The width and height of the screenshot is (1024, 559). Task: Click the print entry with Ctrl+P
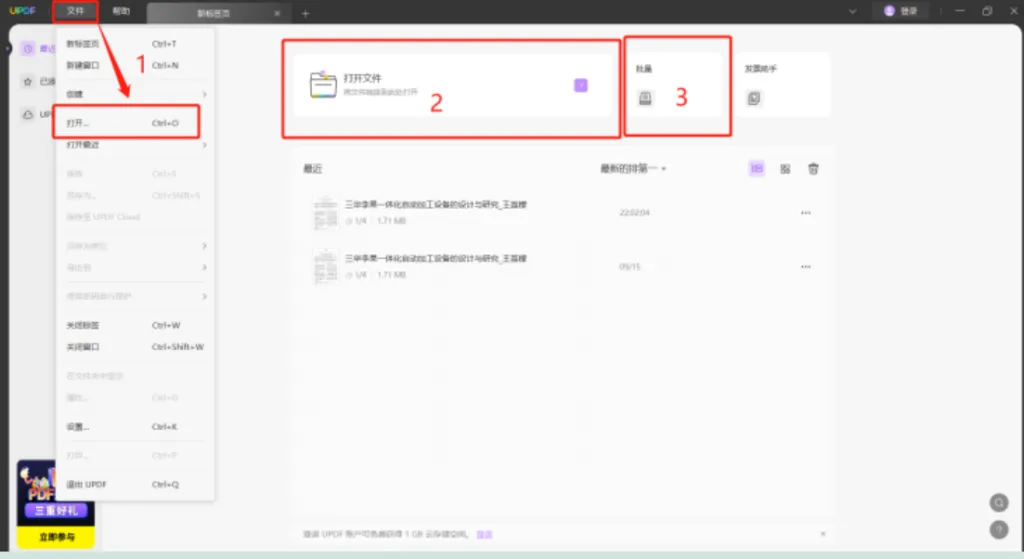click(134, 455)
